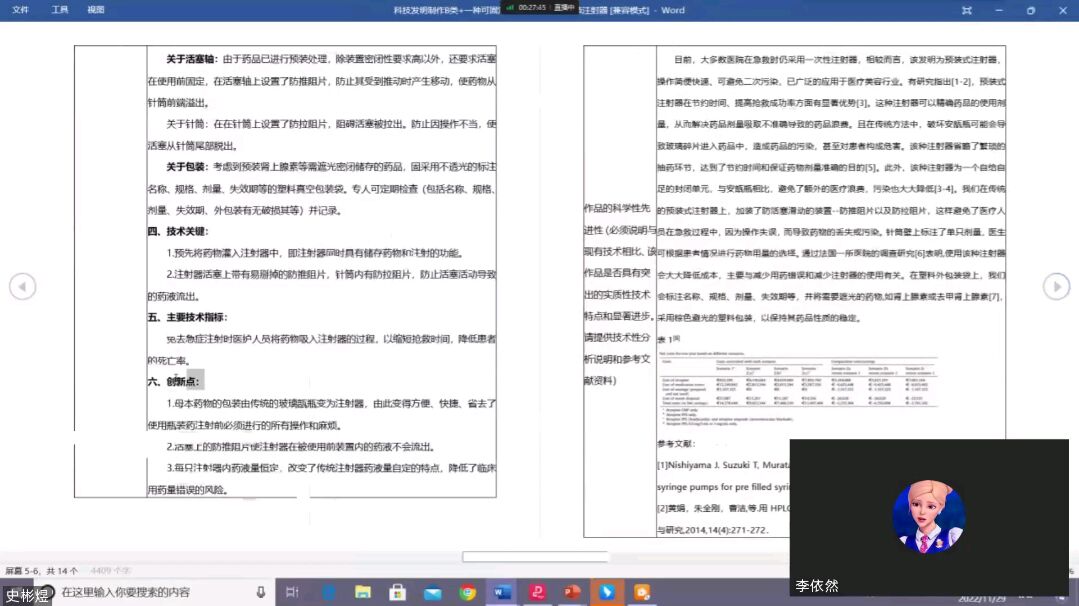Viewport: 1079px width, 606px height.
Task: Click the page count in status bar
Action: tap(41, 570)
